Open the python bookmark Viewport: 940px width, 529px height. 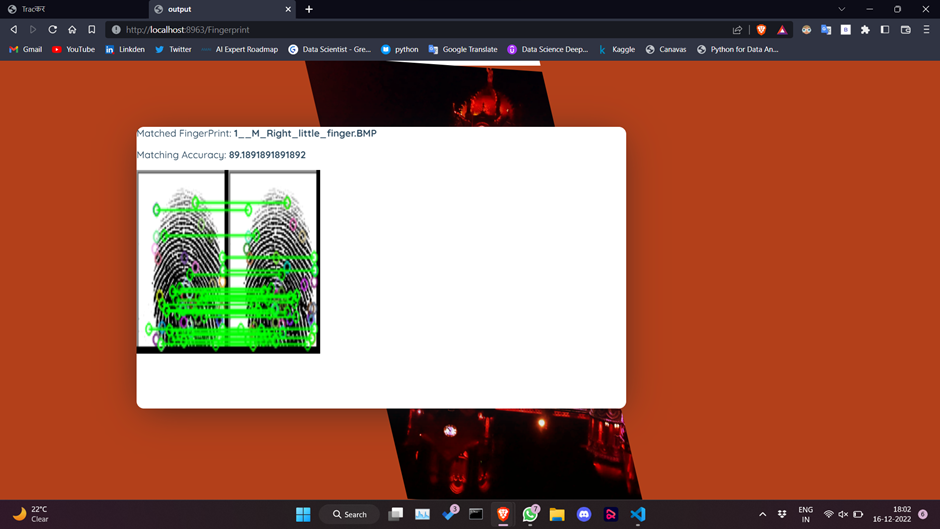pyautogui.click(x=400, y=49)
